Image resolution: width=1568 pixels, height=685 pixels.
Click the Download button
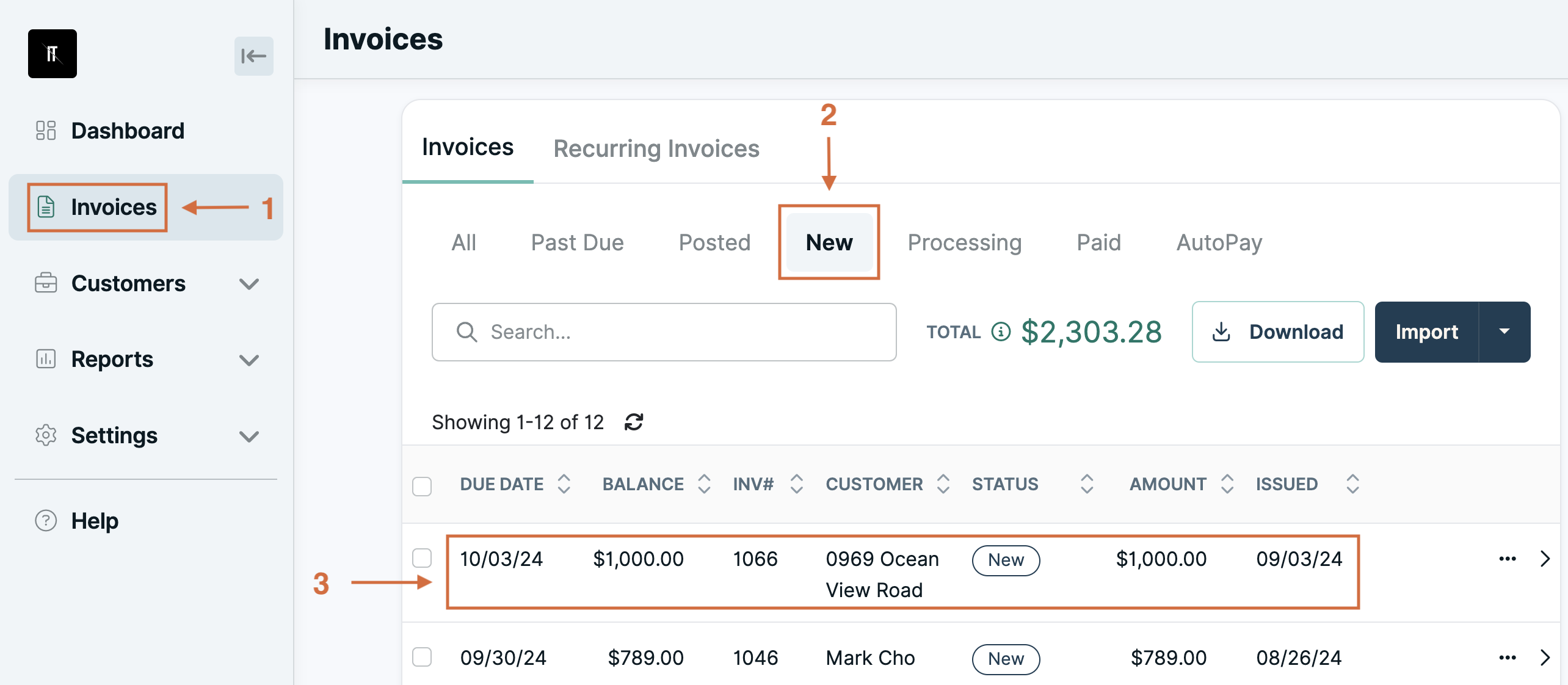(x=1278, y=332)
